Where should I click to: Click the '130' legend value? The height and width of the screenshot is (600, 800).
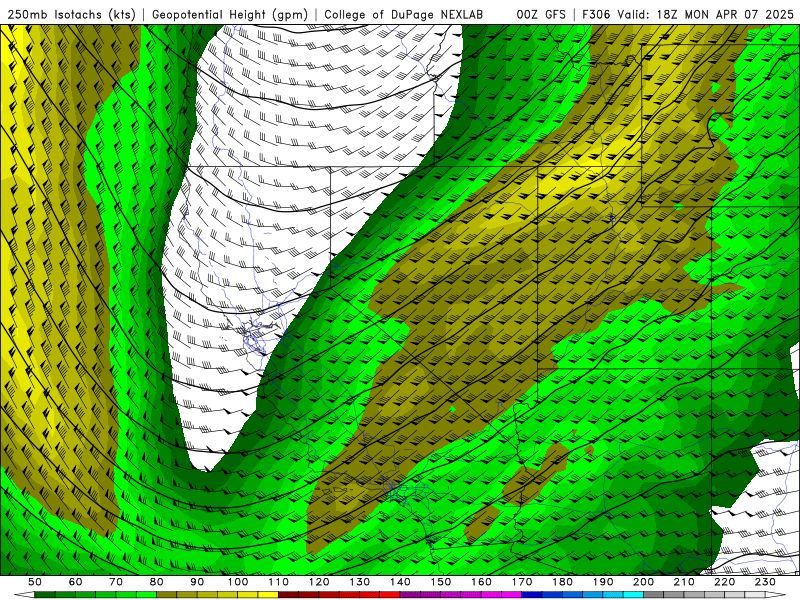(x=359, y=582)
